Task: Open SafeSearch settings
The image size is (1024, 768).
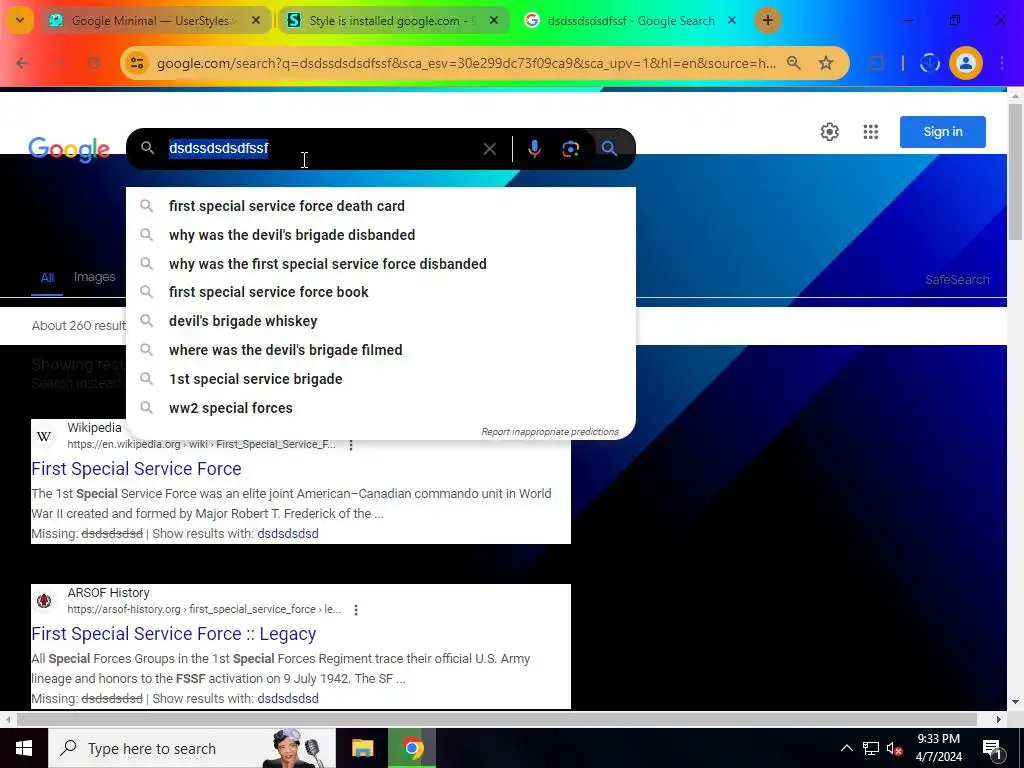Action: 957,280
